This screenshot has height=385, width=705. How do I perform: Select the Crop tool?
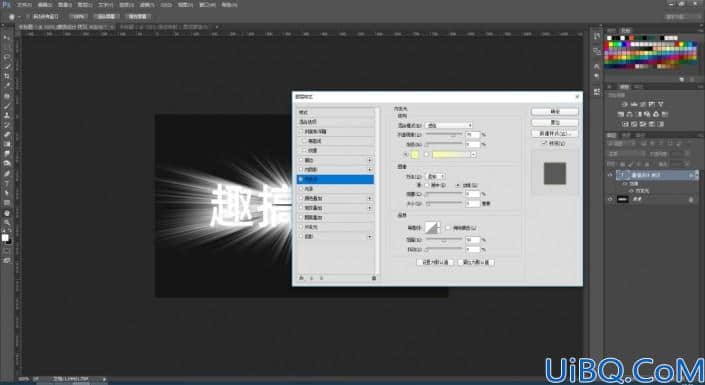point(6,76)
